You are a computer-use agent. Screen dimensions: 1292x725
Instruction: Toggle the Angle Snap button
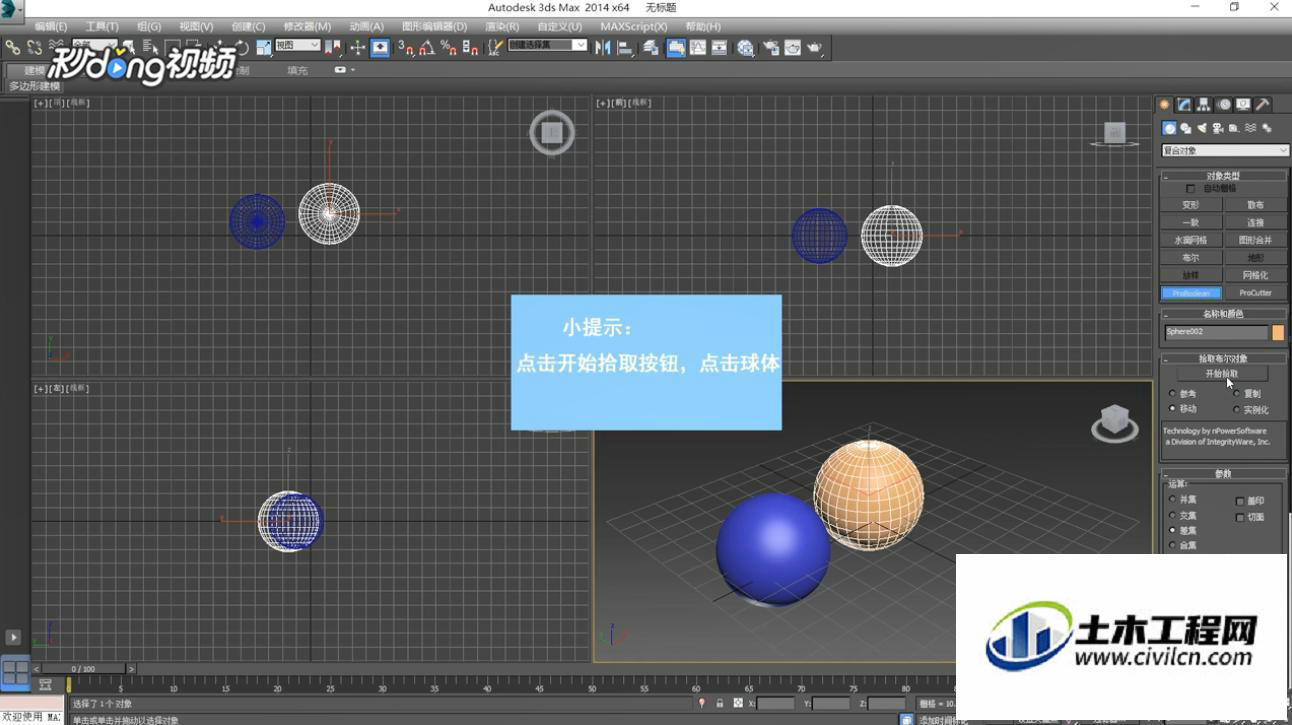427,47
